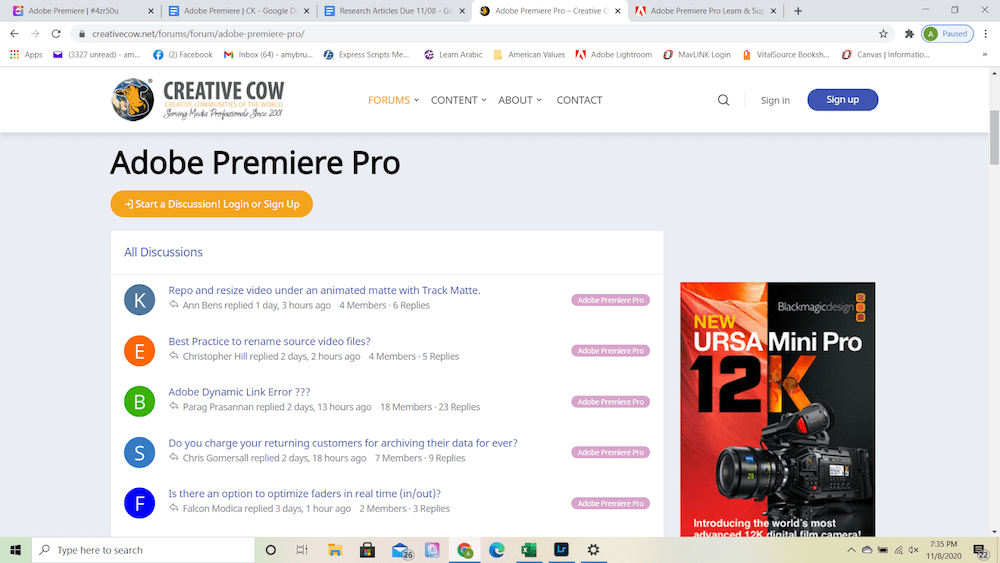Open the Gmail Inbox bookmark
Image resolution: width=1000 pixels, height=563 pixels.
pyautogui.click(x=268, y=55)
